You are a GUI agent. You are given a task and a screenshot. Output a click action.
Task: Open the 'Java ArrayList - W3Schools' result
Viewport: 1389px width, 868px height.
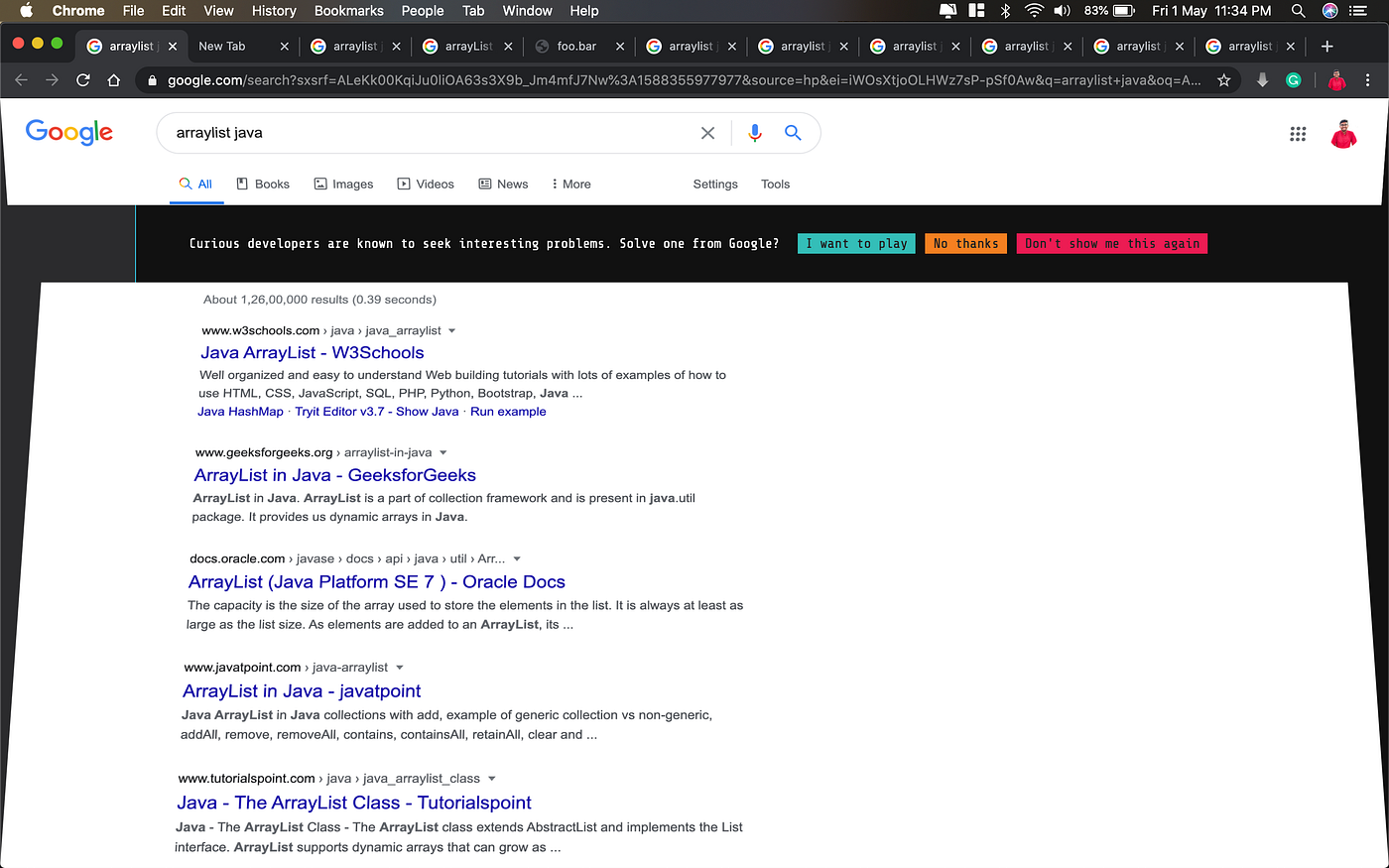click(313, 352)
